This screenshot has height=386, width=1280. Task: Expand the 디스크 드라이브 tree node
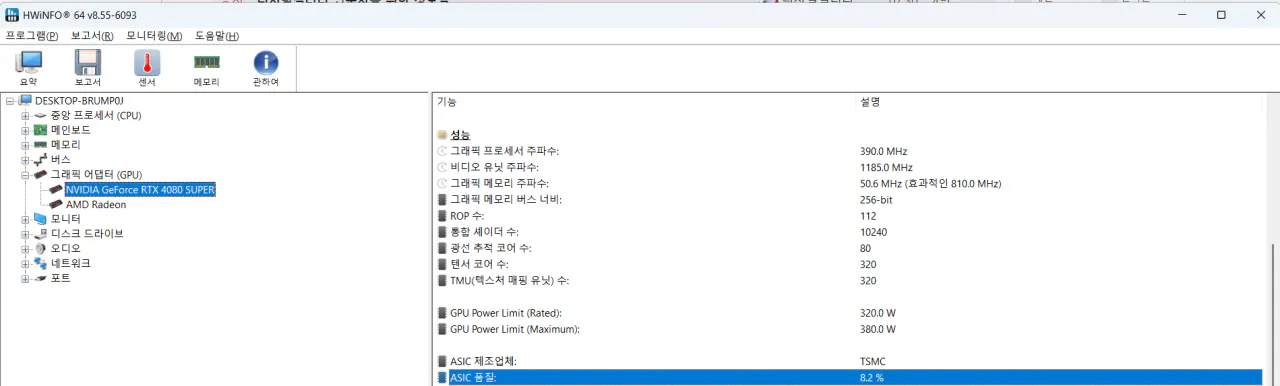point(25,233)
